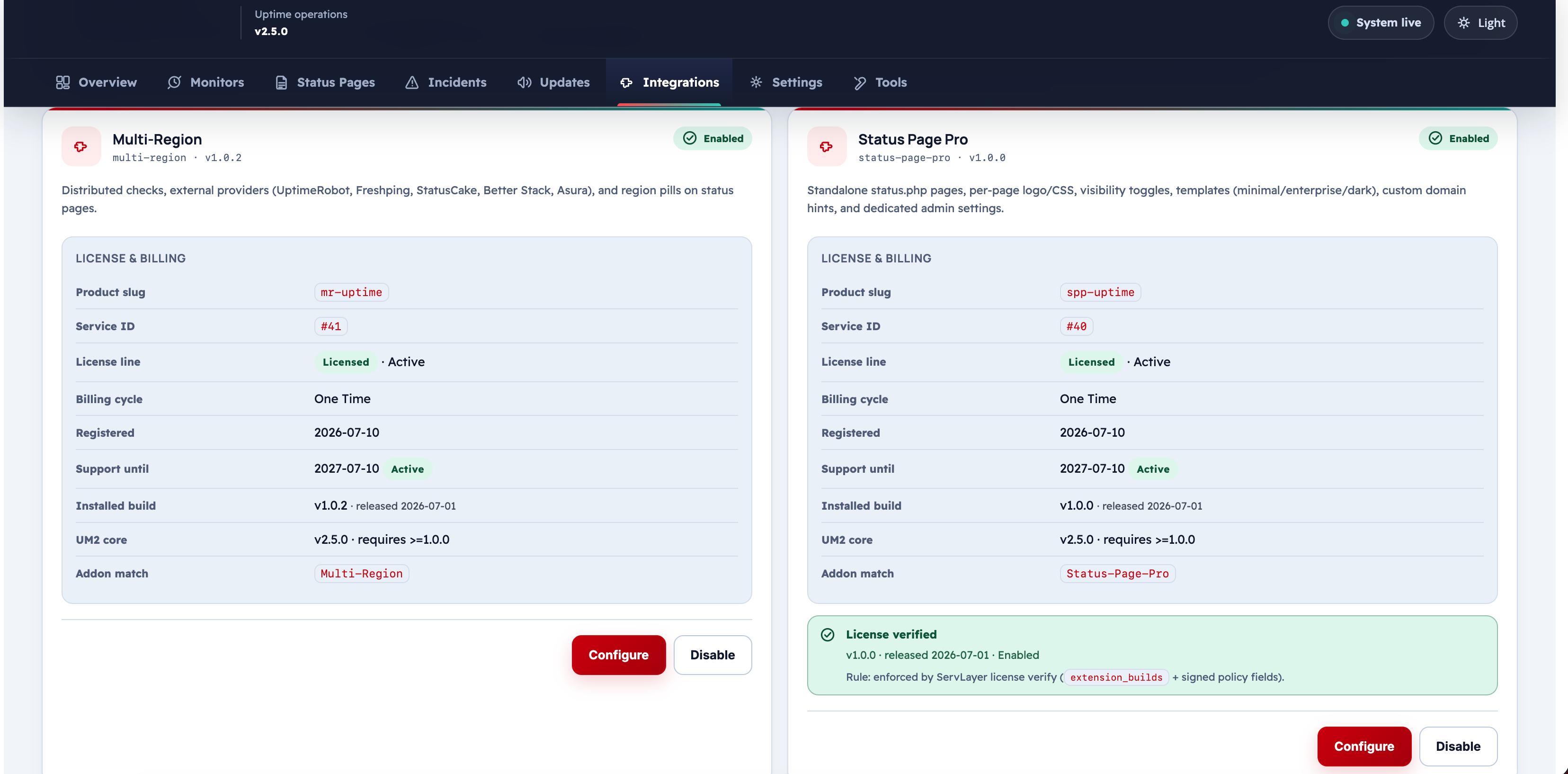The image size is (1568, 774).
Task: Click the Integrations puzzle icon in nav
Action: [x=626, y=82]
